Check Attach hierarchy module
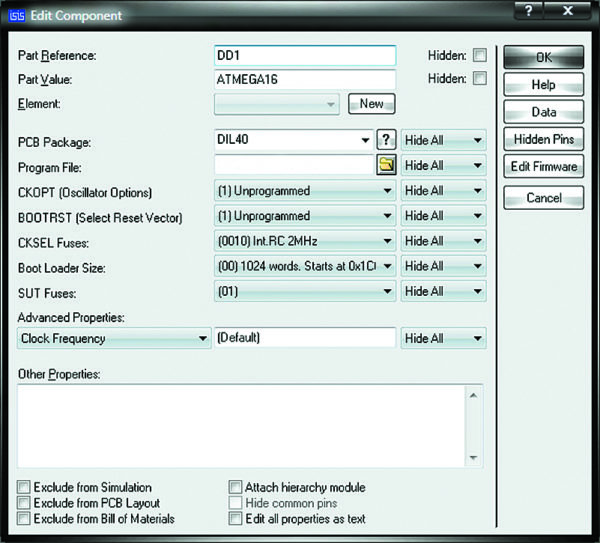 pos(235,487)
